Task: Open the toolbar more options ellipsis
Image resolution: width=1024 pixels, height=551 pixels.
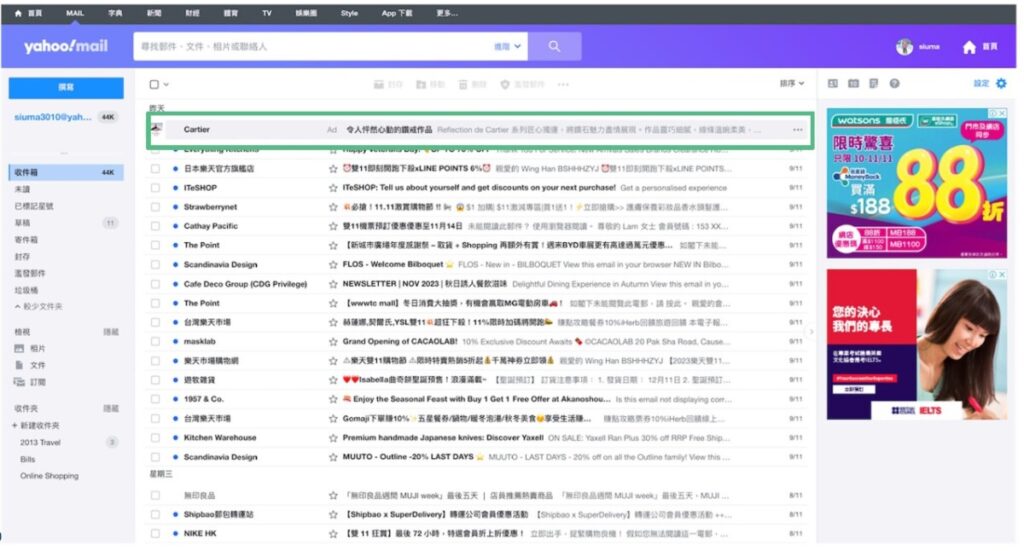Action: pyautogui.click(x=563, y=84)
